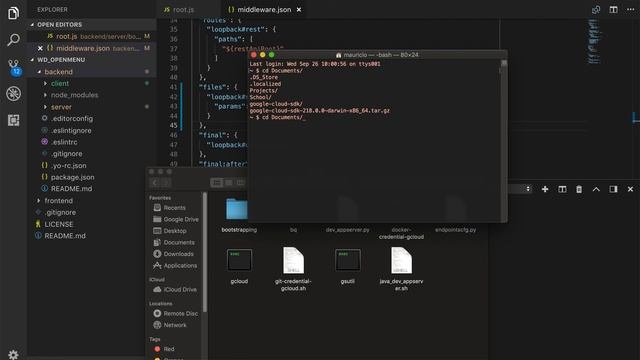Open the .eslintrc file
640x360 pixels.
(x=64, y=142)
